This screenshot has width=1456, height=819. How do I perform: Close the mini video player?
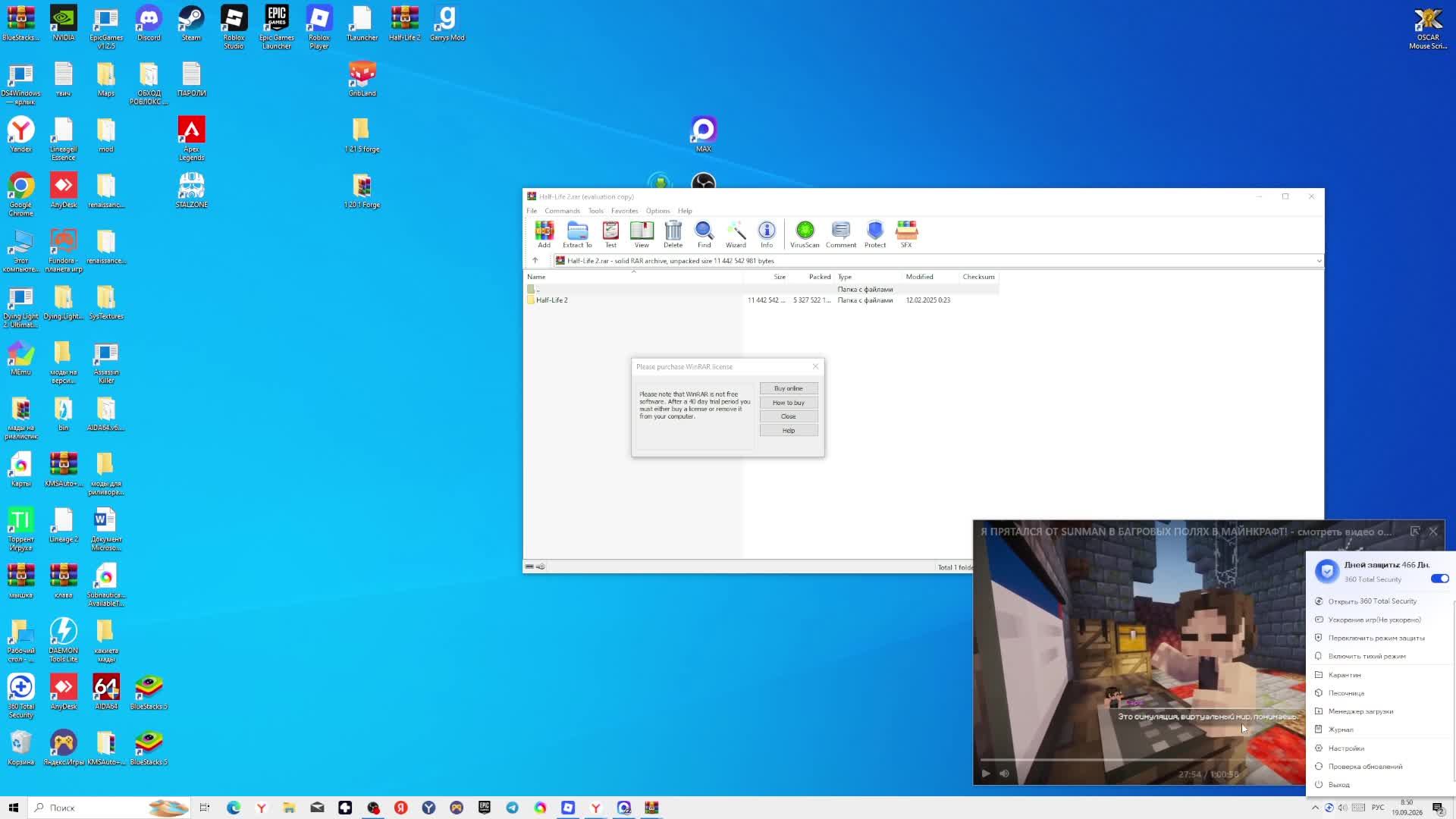(x=1433, y=532)
